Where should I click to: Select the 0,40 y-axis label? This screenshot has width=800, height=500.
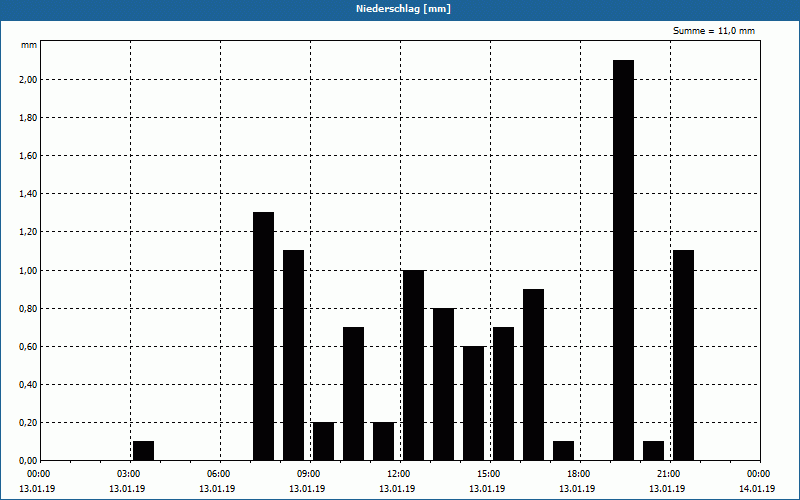point(28,385)
